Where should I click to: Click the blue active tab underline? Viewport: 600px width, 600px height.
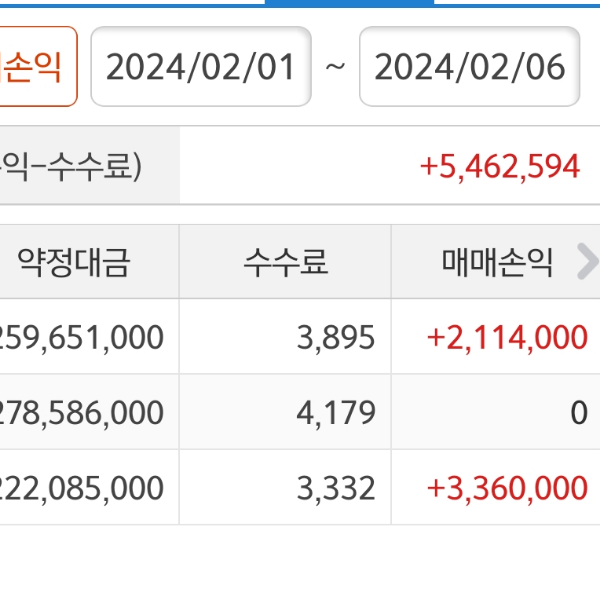coord(349,2)
